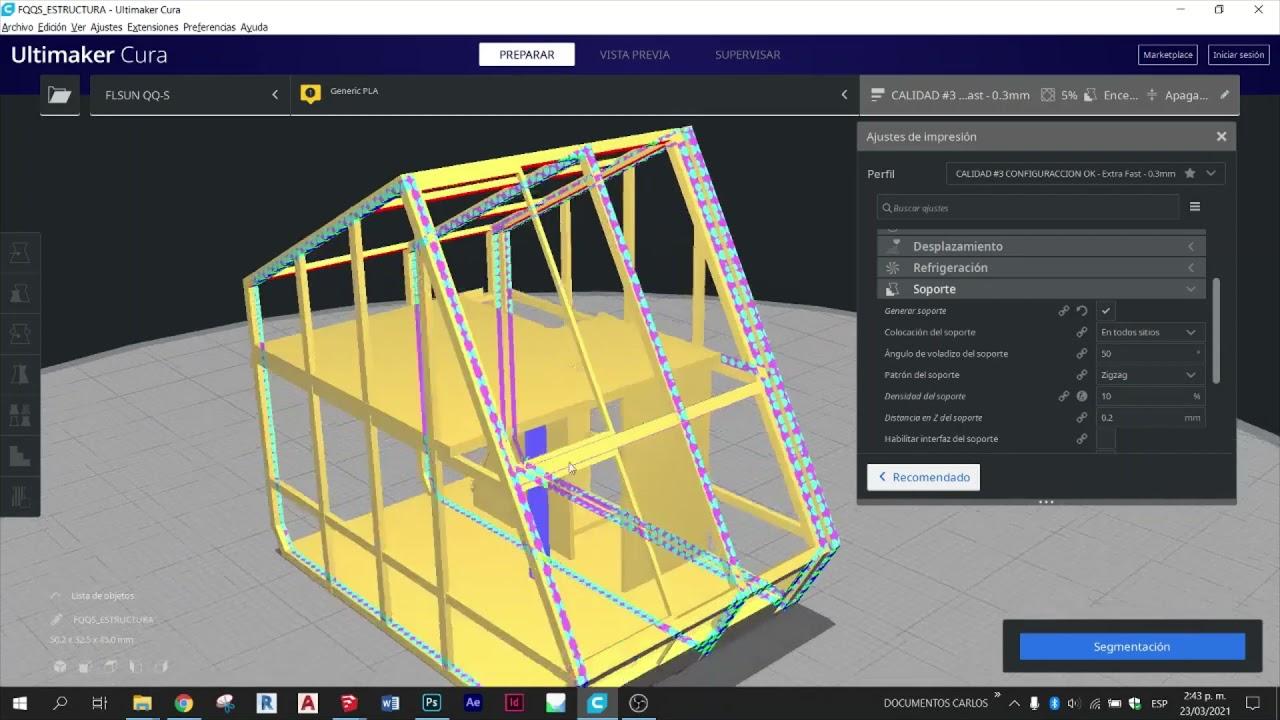Open the Preferencias menu

[x=210, y=27]
